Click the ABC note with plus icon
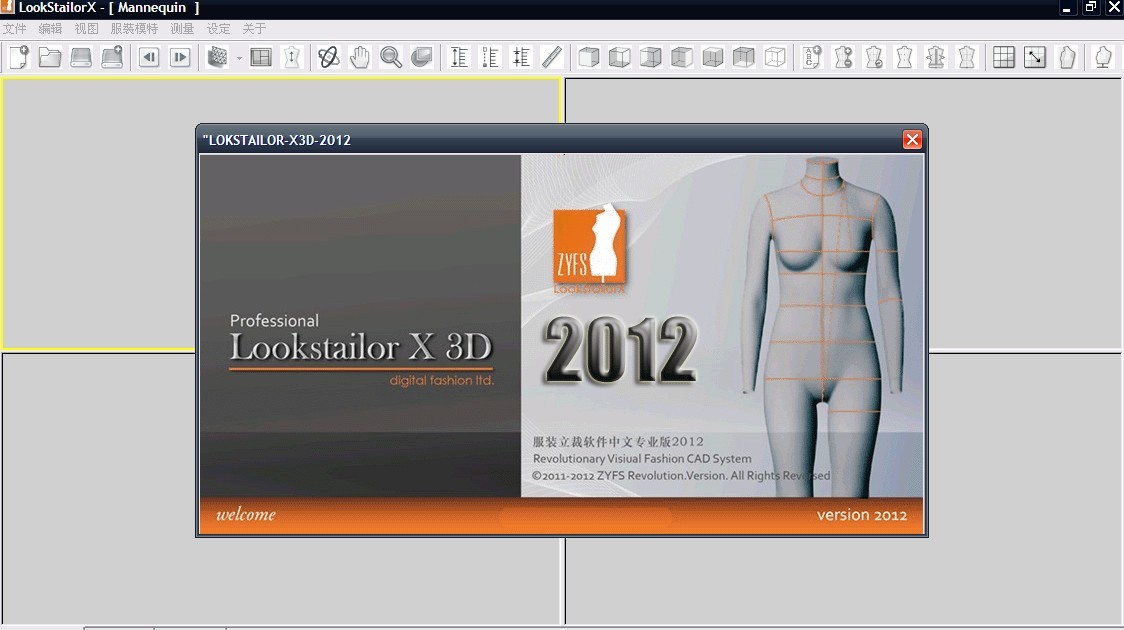 [812, 57]
